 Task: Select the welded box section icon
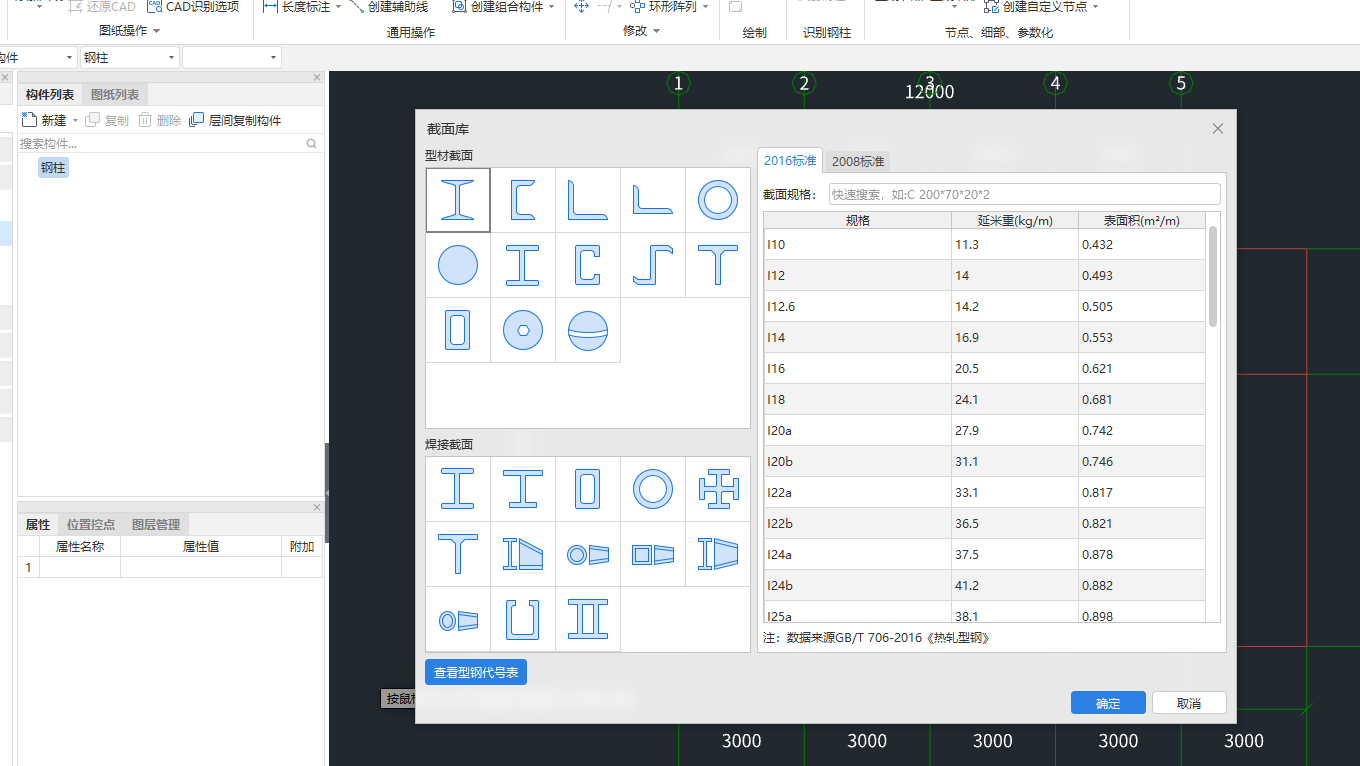click(x=588, y=489)
